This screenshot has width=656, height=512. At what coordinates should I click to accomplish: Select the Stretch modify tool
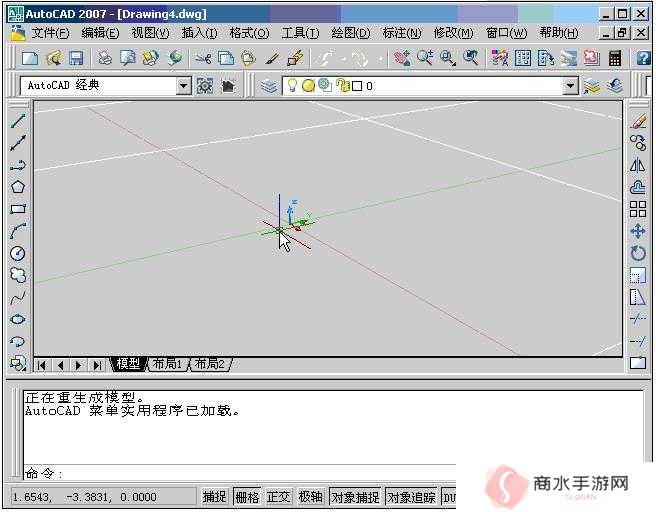pos(638,297)
